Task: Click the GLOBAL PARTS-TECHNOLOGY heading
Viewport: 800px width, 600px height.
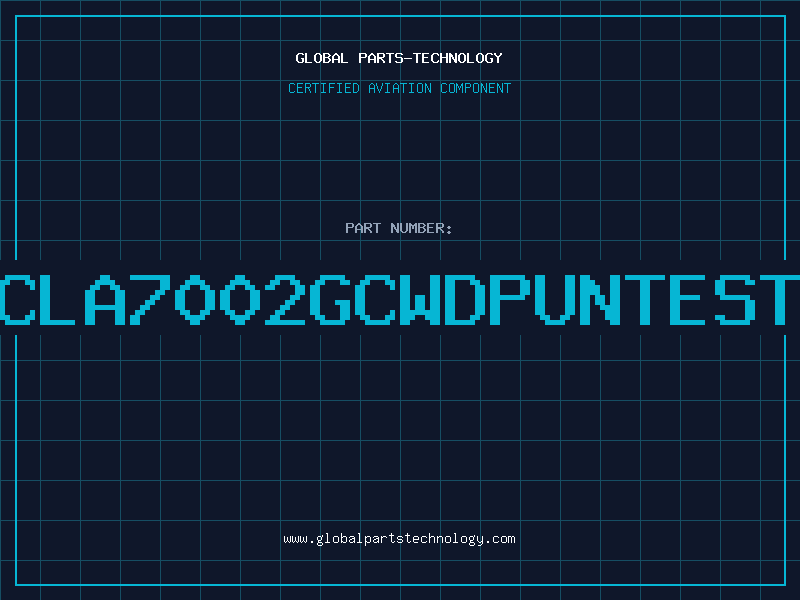Action: click(399, 58)
